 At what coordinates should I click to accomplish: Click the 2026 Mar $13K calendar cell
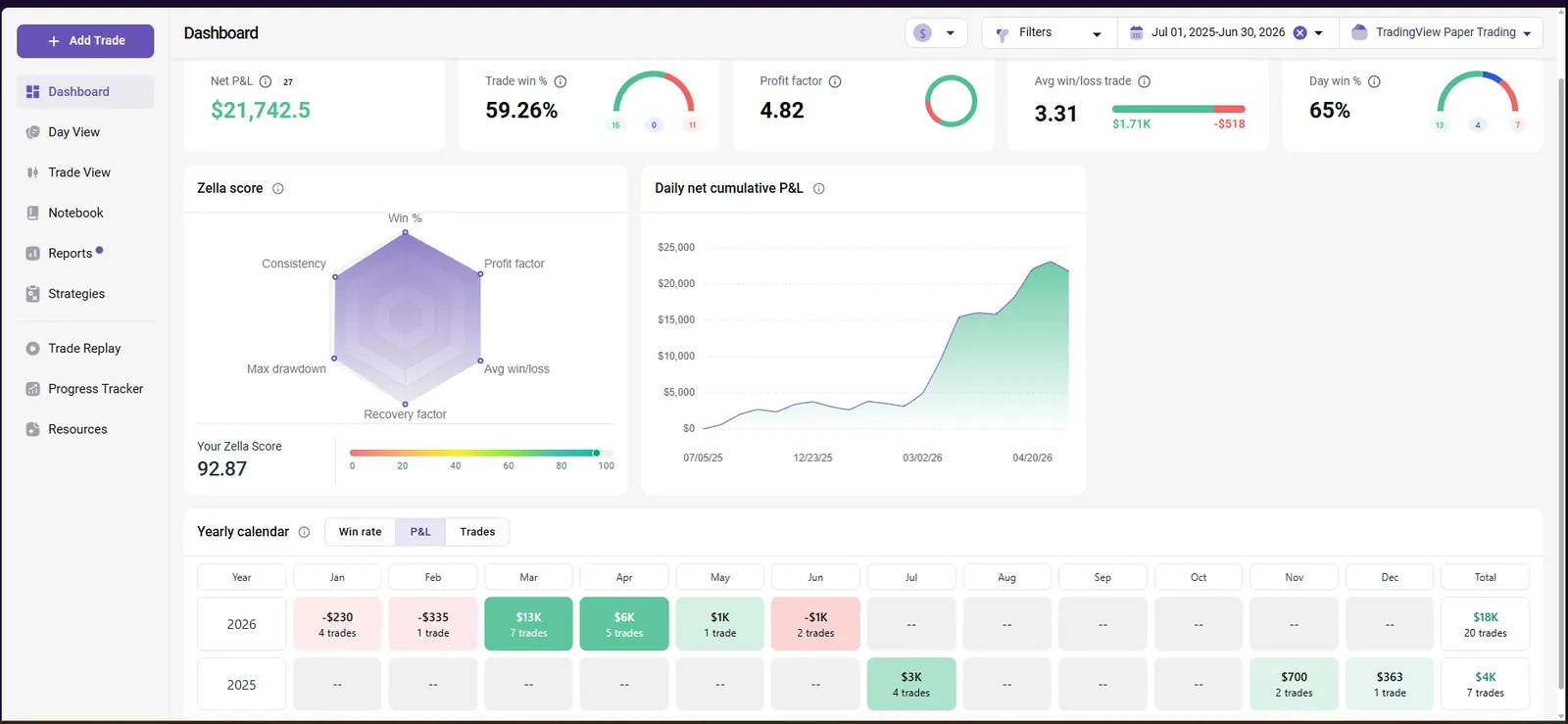pyautogui.click(x=528, y=624)
